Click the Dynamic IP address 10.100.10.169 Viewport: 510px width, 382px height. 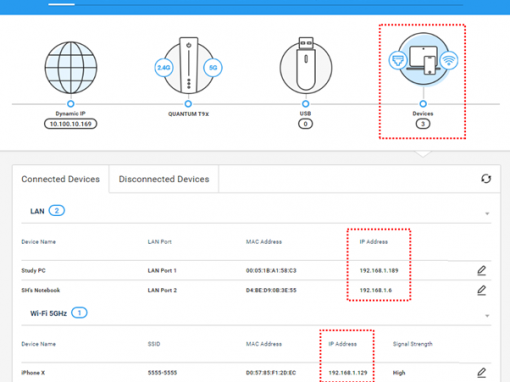[71, 124]
